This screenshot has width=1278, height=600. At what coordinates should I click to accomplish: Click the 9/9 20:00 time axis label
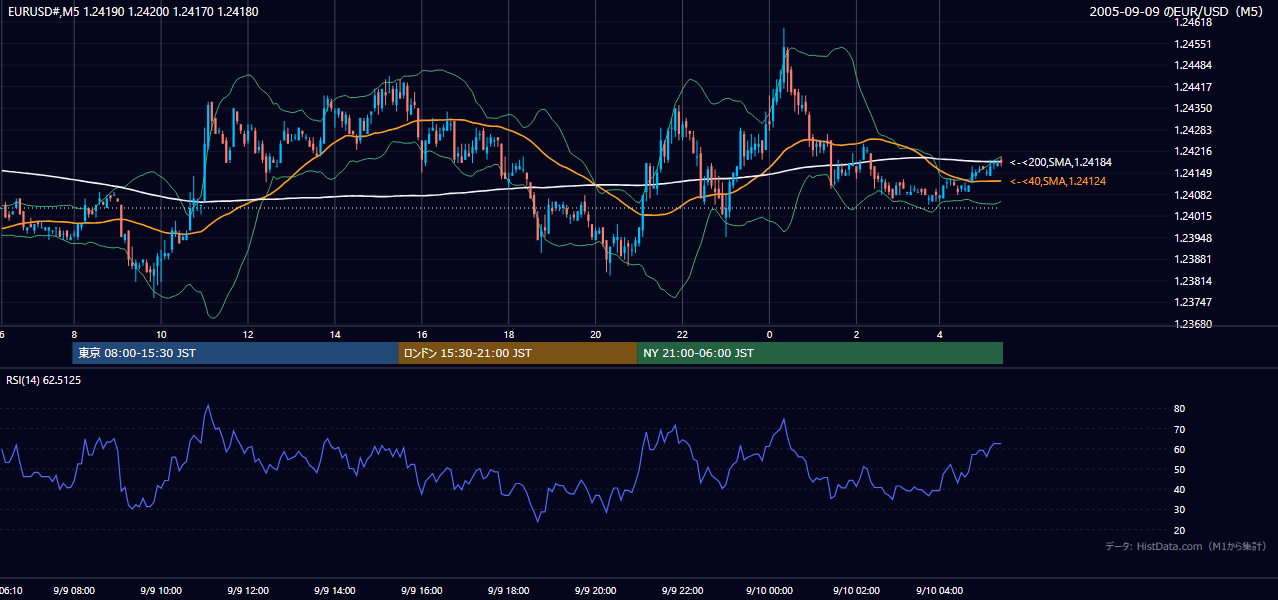(596, 591)
